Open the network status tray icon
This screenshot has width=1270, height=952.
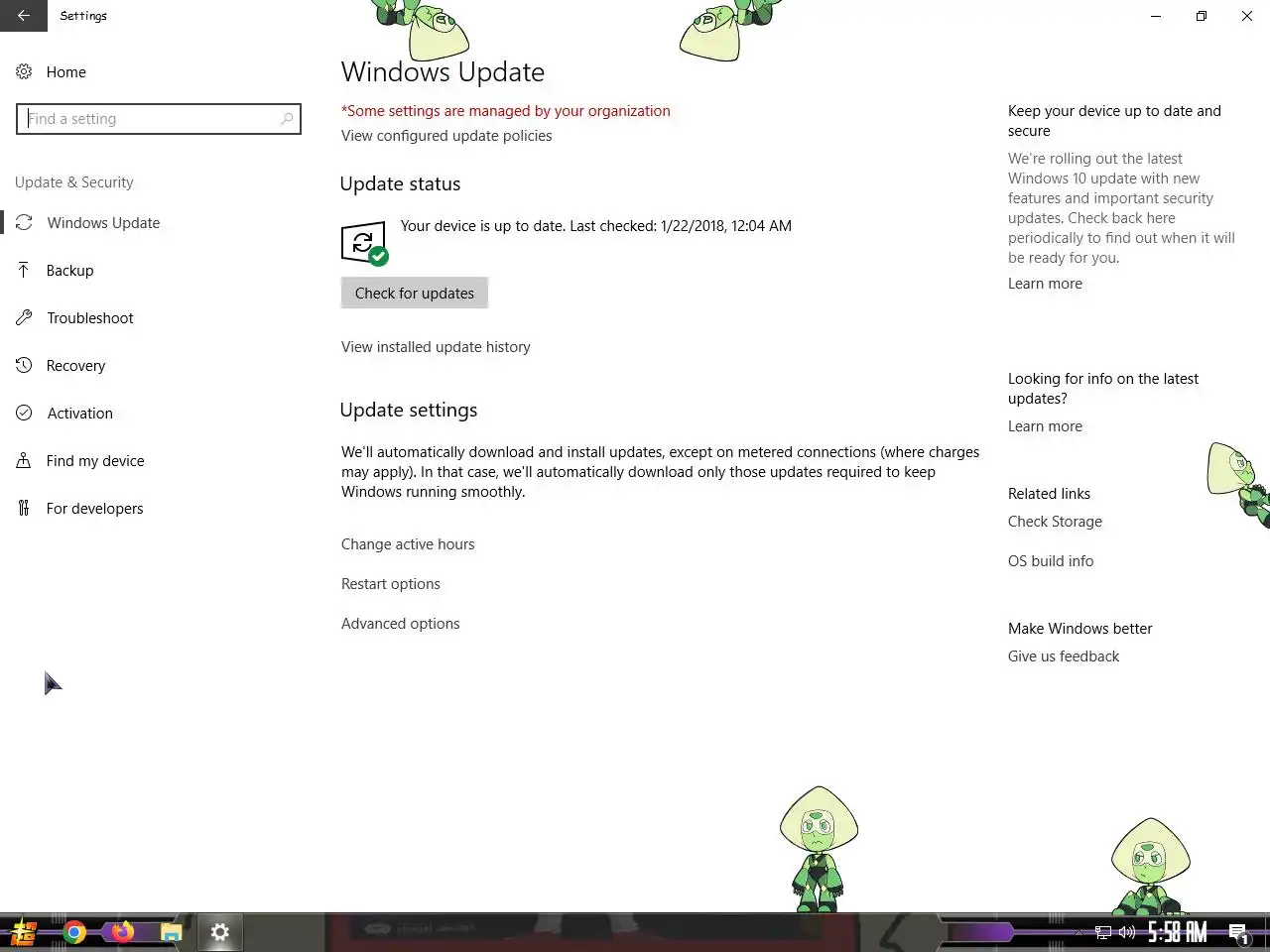pyautogui.click(x=1102, y=932)
